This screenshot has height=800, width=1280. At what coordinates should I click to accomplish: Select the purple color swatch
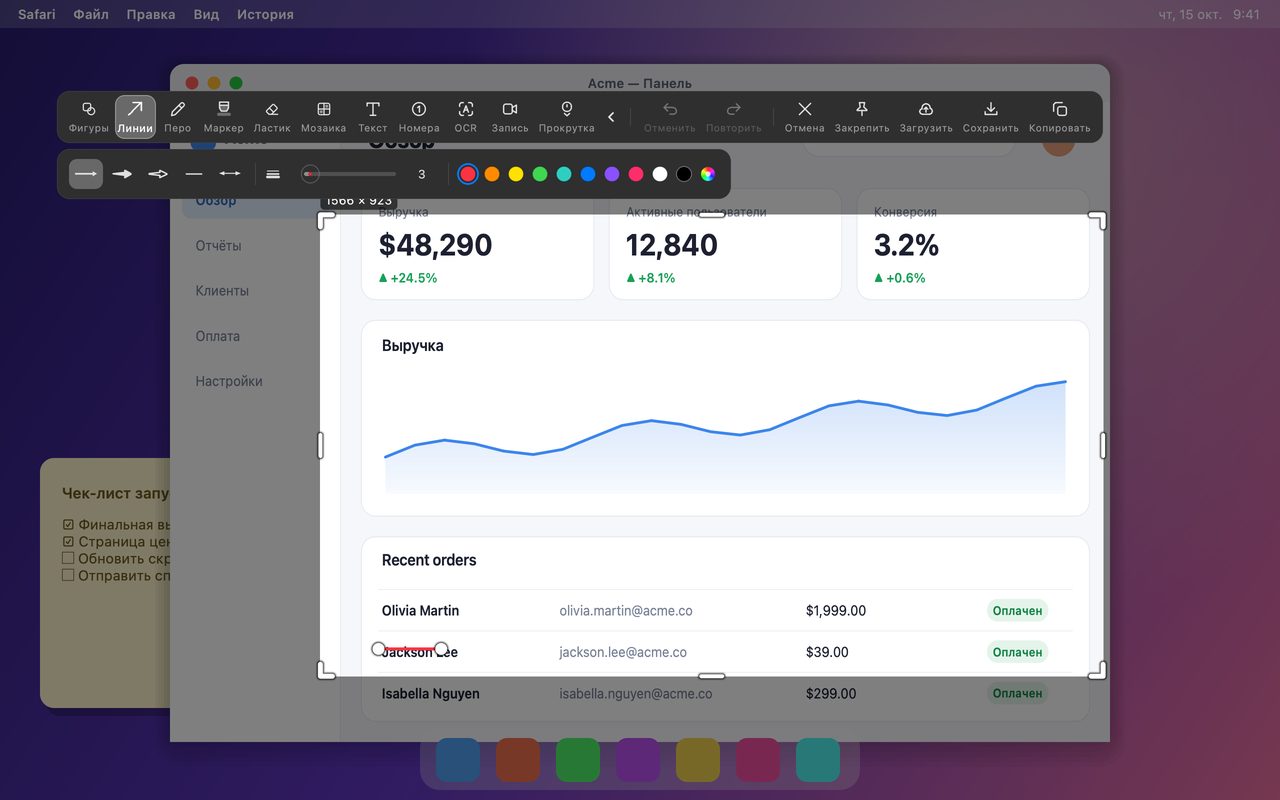click(612, 174)
